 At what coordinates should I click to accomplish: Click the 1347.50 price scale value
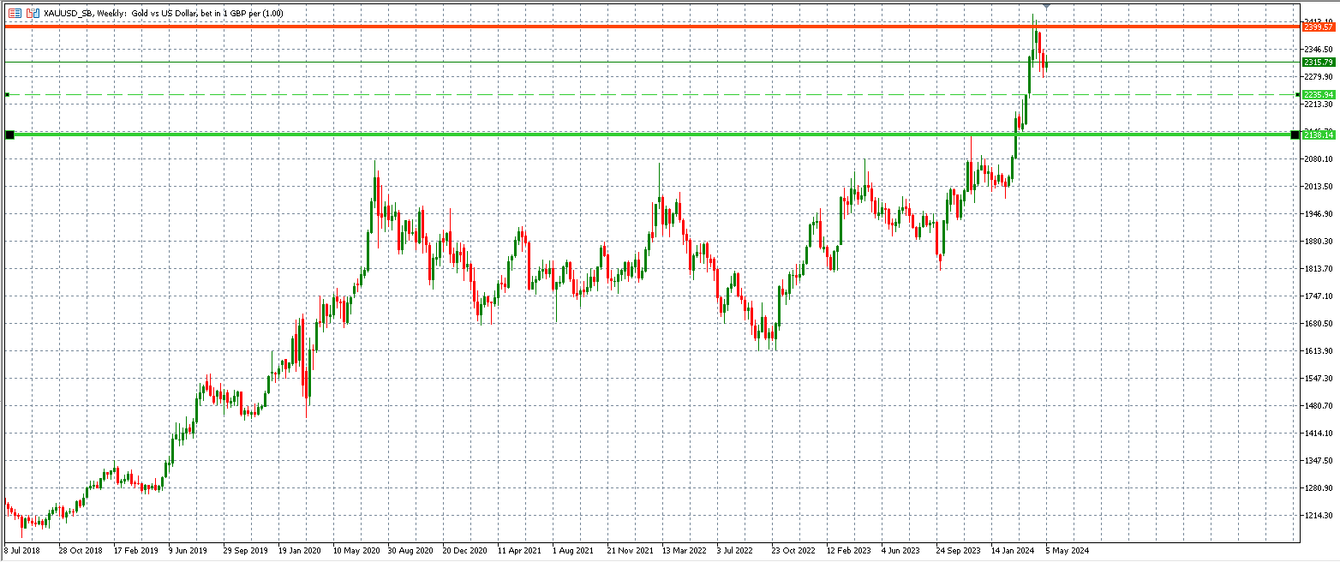point(1319,461)
